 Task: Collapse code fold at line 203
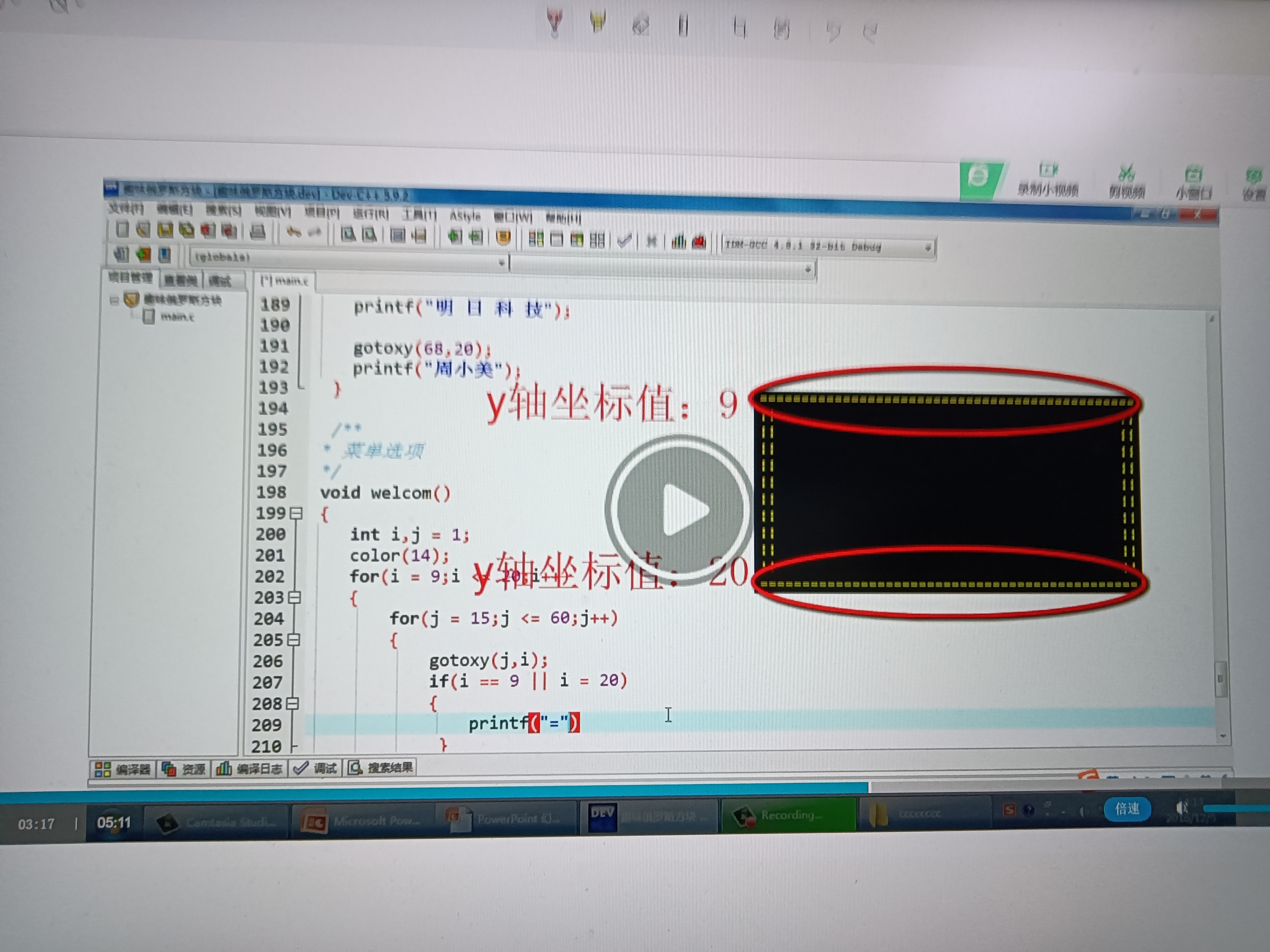(294, 597)
